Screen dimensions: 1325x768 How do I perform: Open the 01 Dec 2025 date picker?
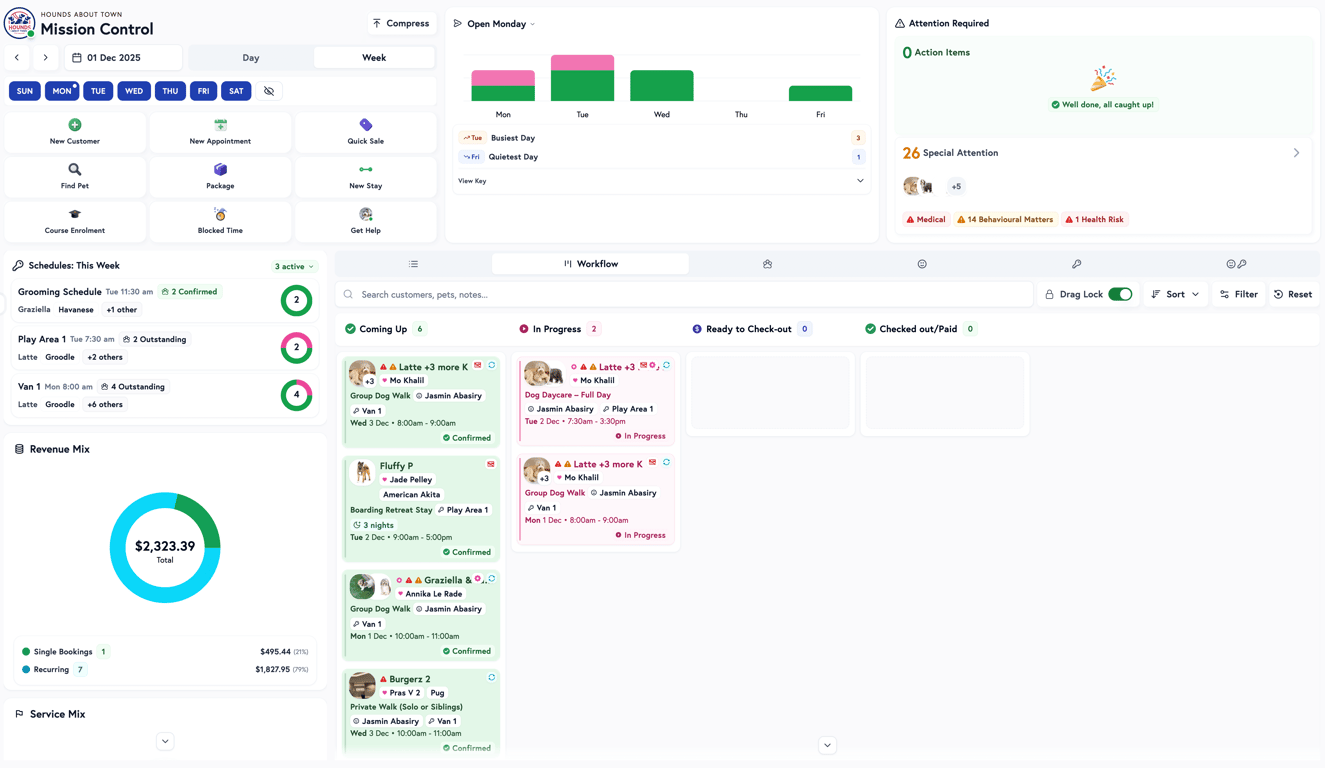coord(123,58)
